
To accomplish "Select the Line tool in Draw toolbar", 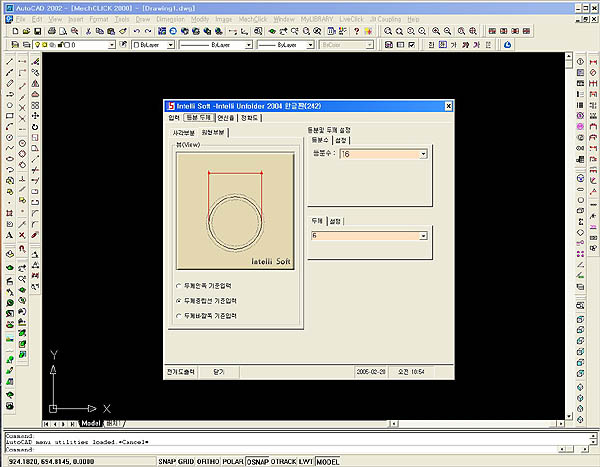I will [x=10, y=61].
